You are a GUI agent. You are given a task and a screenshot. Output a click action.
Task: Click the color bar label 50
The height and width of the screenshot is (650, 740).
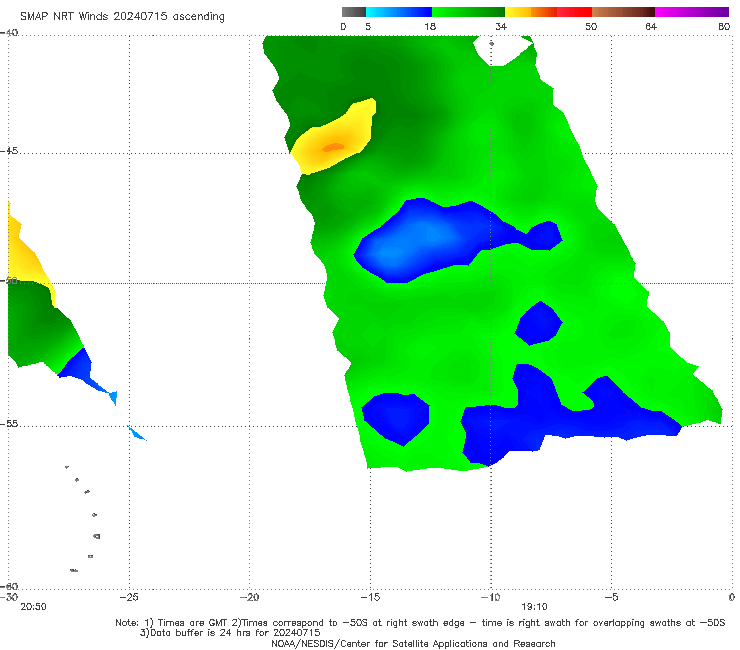[x=591, y=26]
